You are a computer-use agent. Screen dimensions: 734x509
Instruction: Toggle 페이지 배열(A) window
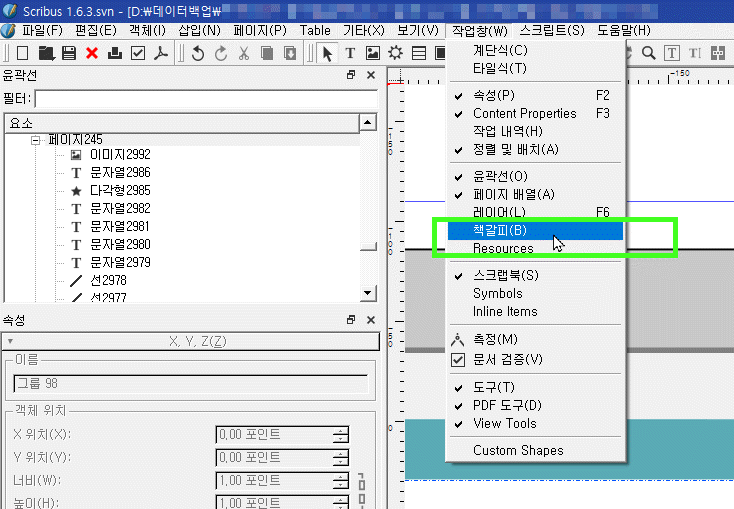tap(534, 194)
